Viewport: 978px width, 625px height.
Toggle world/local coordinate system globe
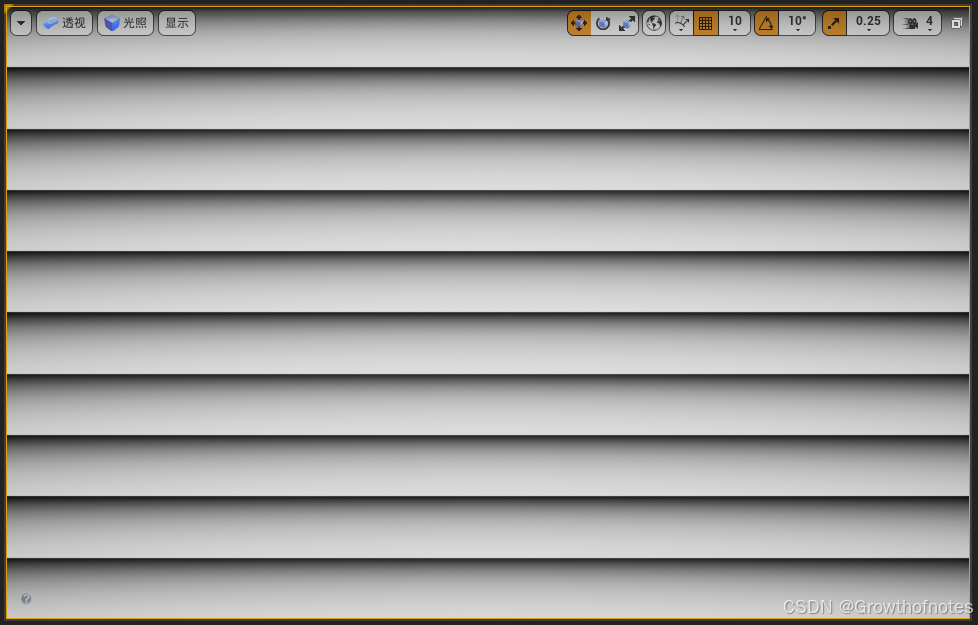pyautogui.click(x=654, y=23)
